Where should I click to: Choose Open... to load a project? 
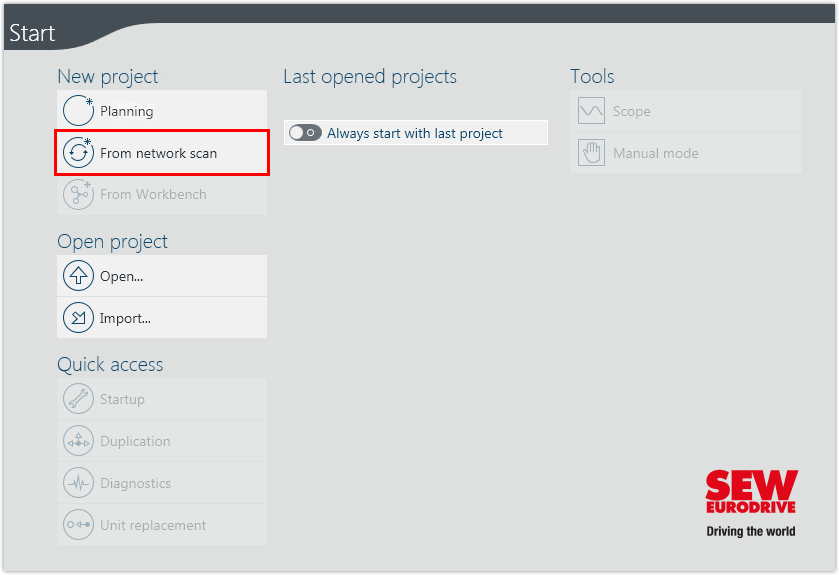(121, 276)
